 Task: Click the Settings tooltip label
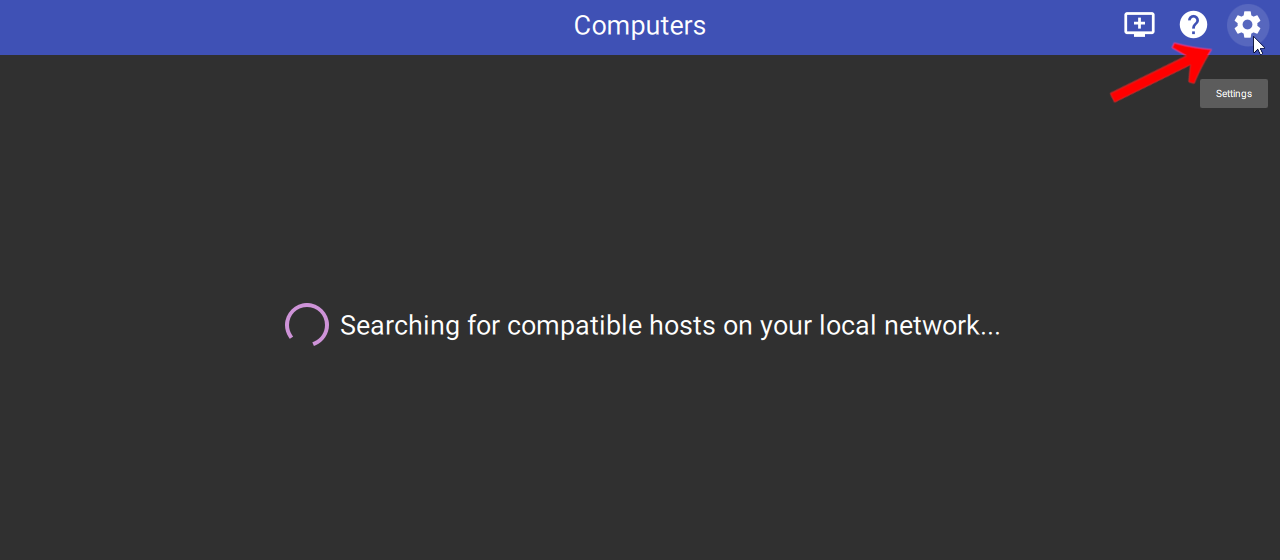1234,94
